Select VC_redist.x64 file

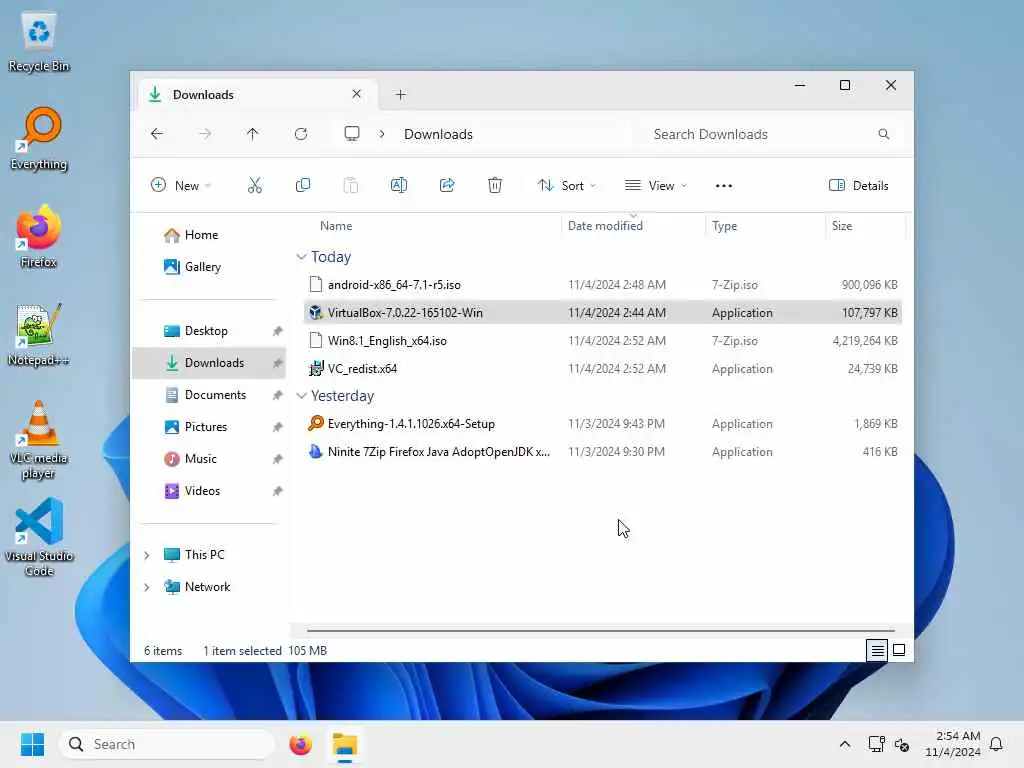[x=603, y=369]
